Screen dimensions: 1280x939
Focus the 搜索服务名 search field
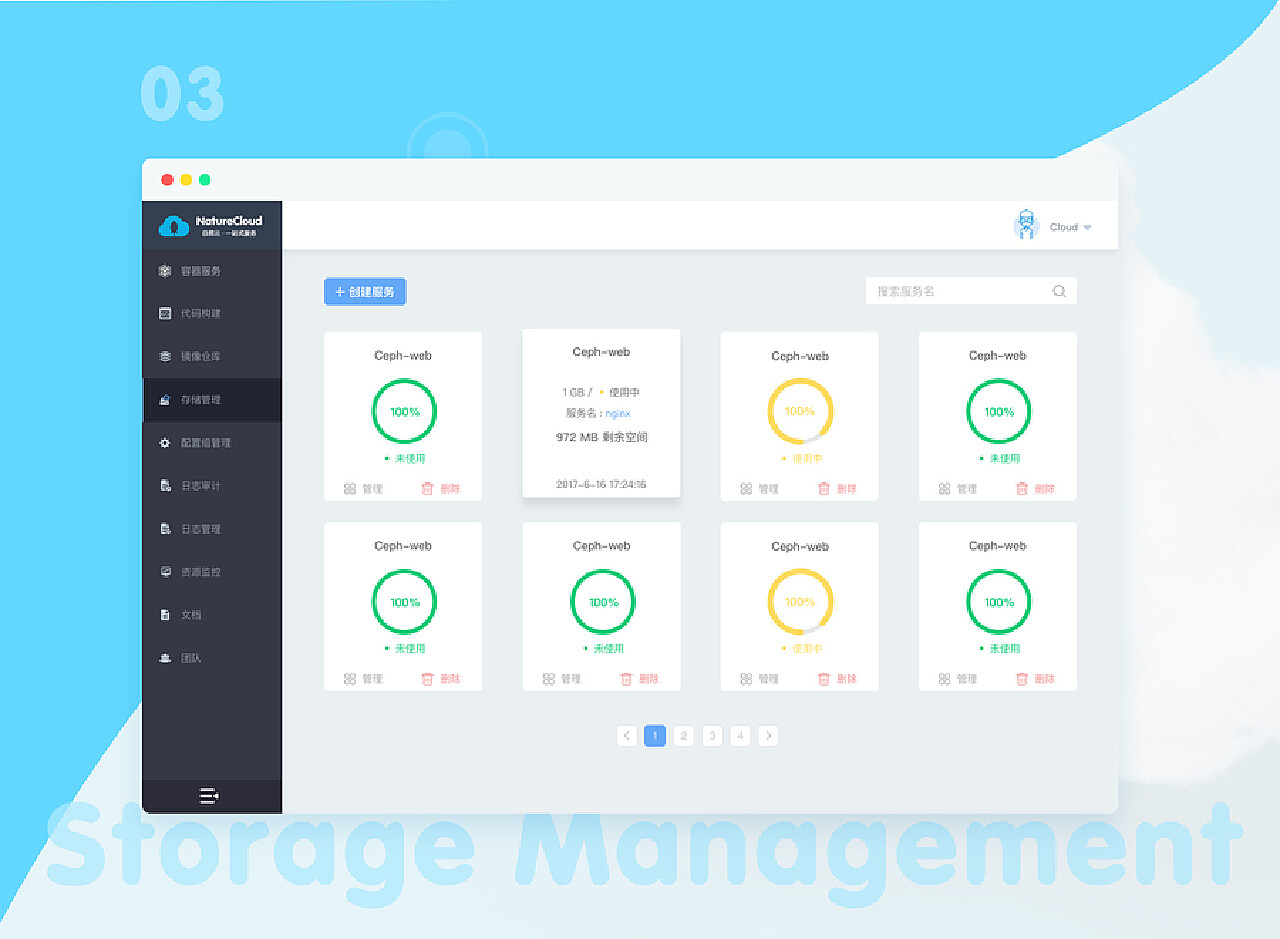coord(971,291)
